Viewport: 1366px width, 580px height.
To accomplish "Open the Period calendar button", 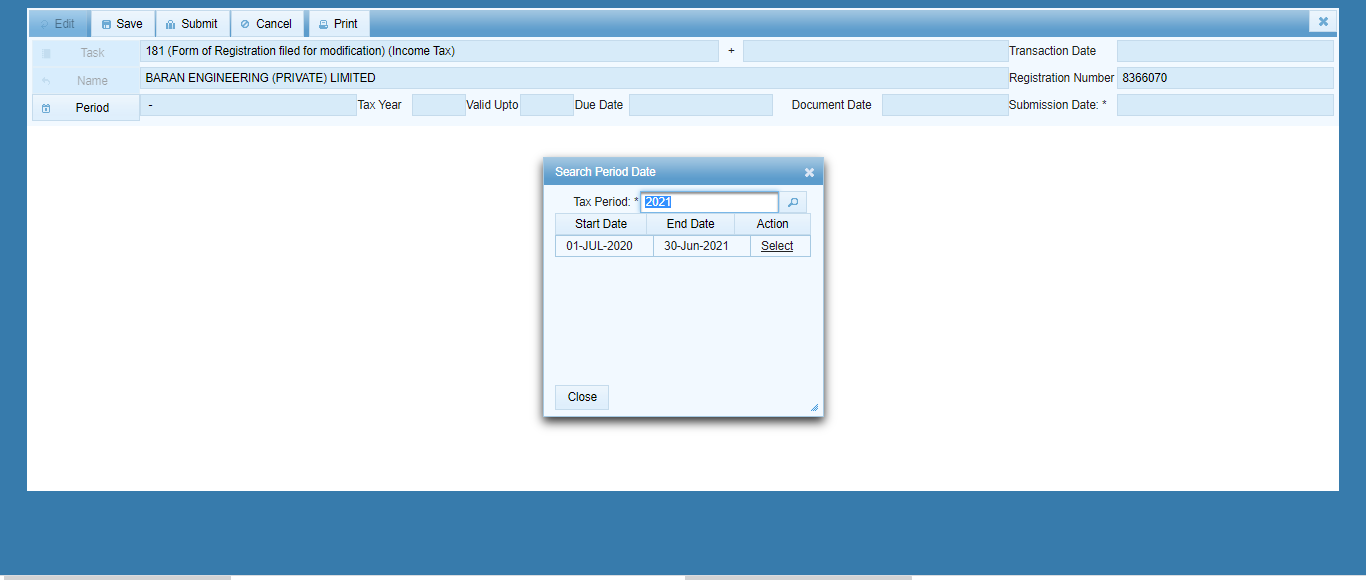I will 86,108.
